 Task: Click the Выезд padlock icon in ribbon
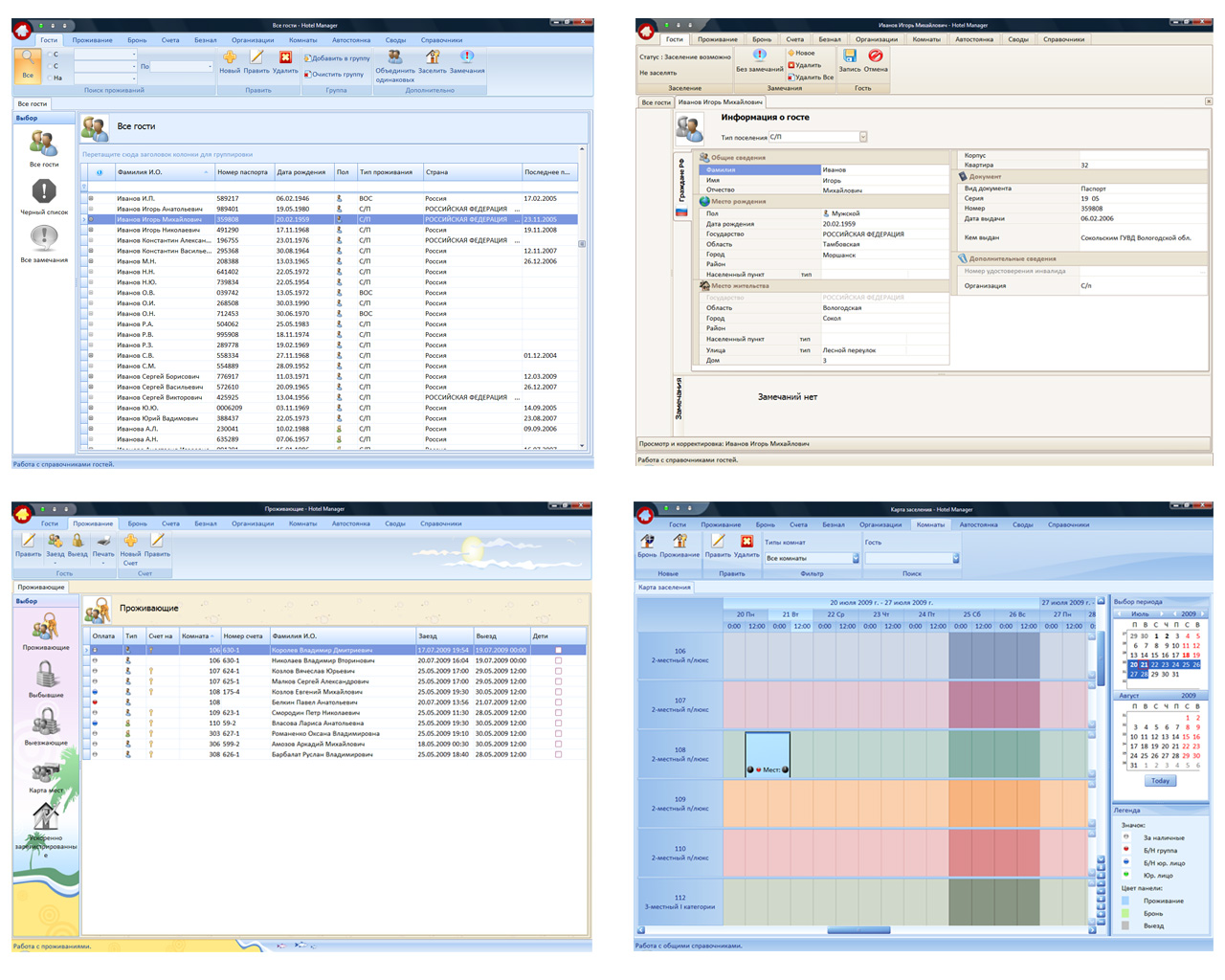click(78, 542)
